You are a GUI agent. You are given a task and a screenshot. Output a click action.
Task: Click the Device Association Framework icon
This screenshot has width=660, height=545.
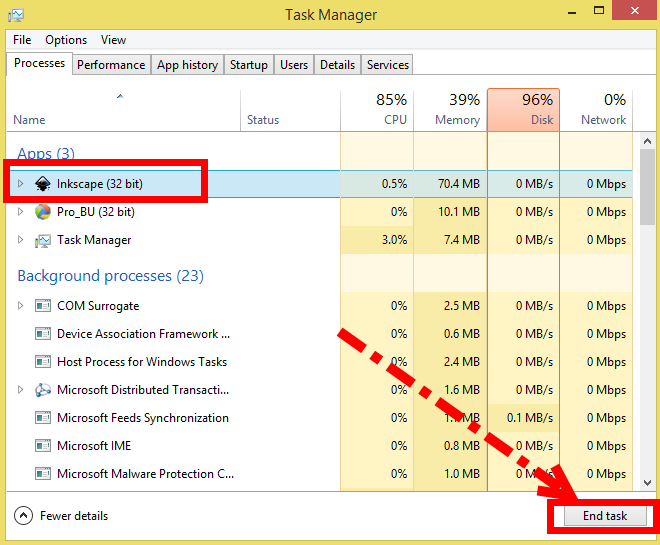click(43, 334)
